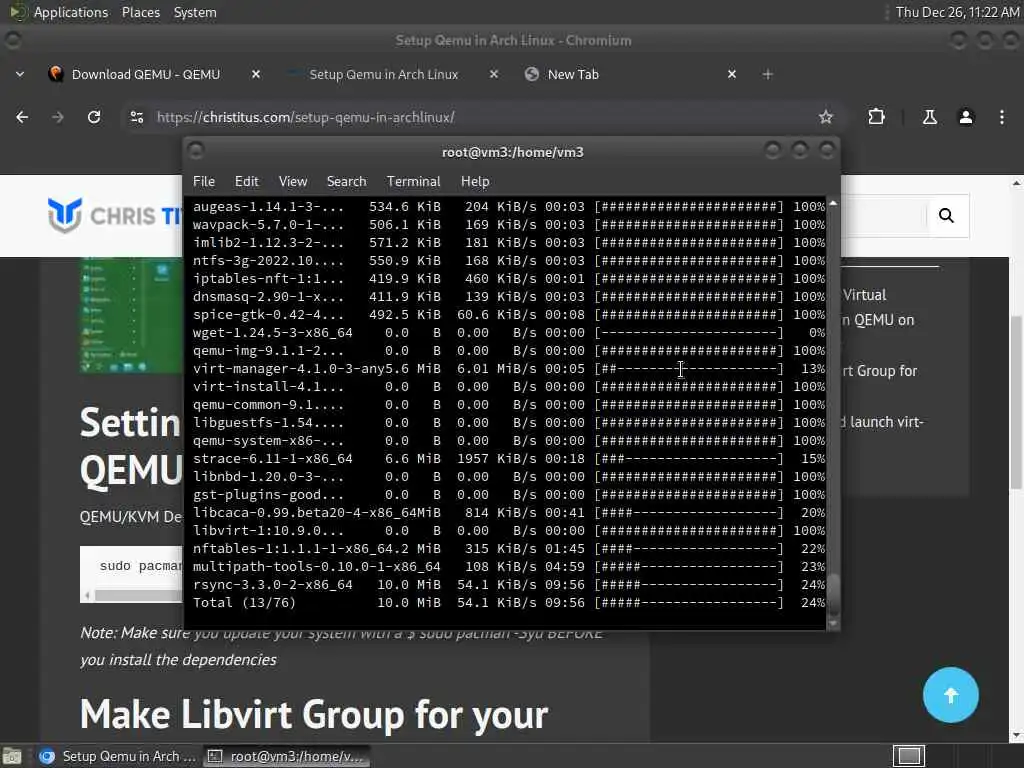Screen dimensions: 1024x768
Task: Click the virt-manager-4.1.0-3 download row
Action: pos(509,369)
